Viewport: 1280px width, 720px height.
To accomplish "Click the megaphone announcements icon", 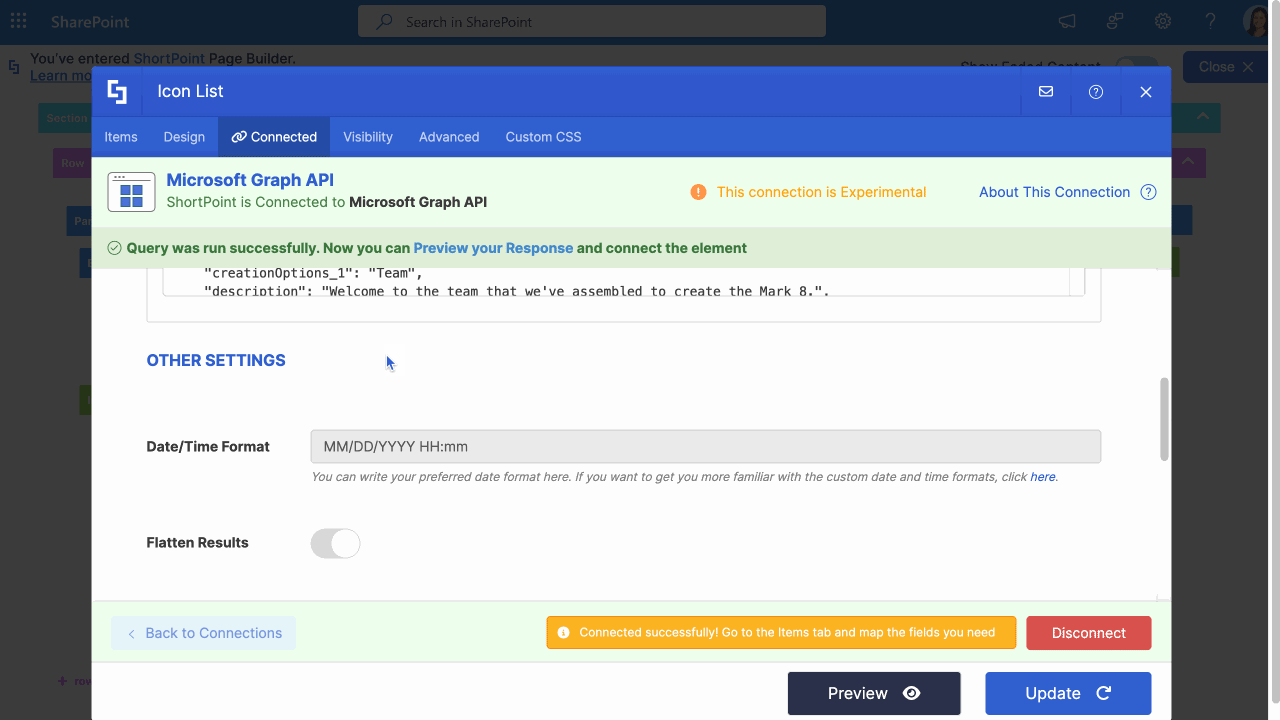I will click(x=1067, y=21).
